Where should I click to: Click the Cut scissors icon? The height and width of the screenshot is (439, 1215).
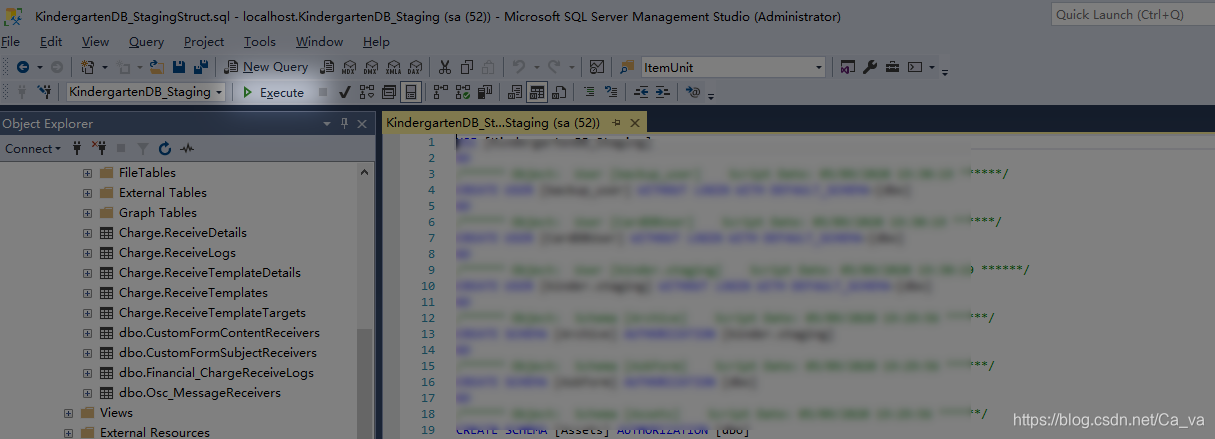tap(445, 67)
